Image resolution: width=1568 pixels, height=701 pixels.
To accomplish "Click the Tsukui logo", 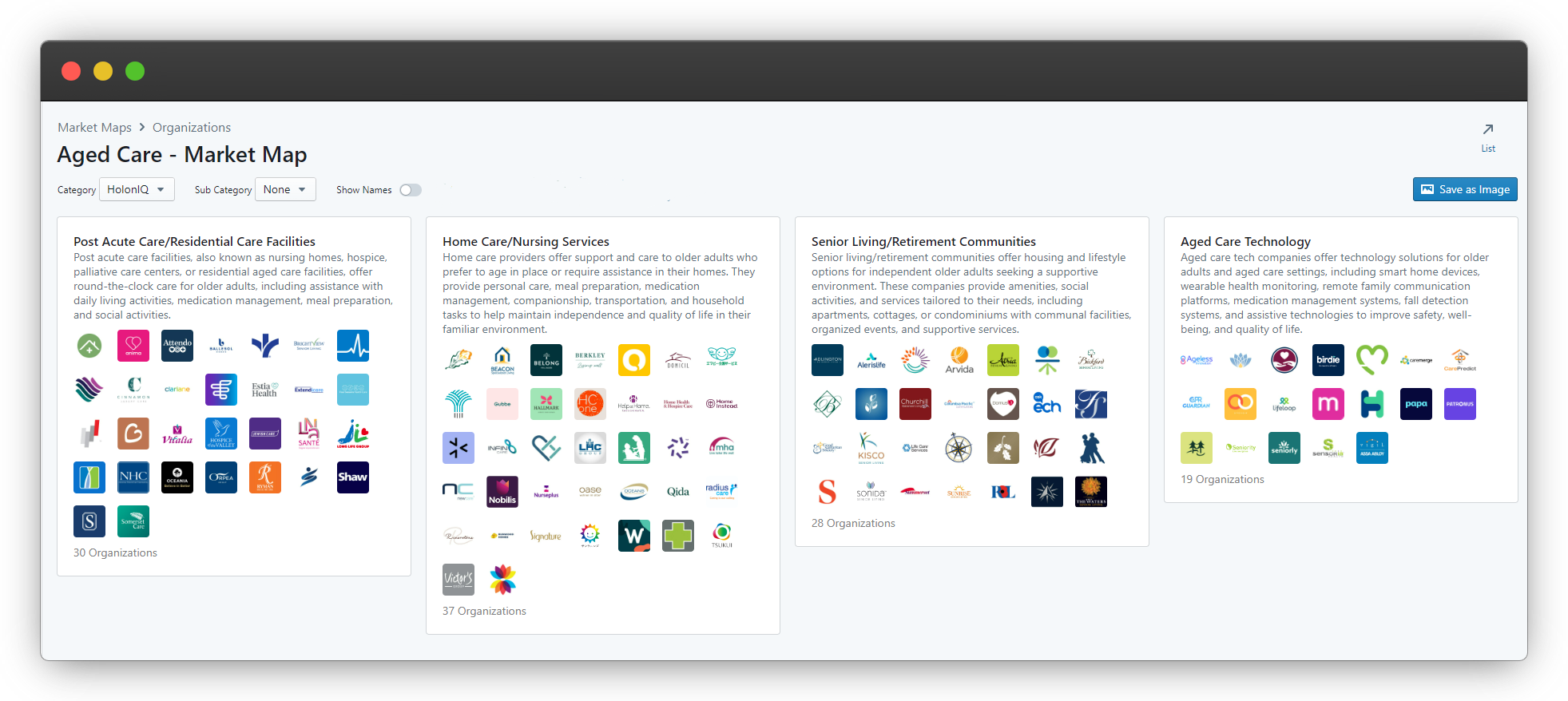I will click(722, 536).
